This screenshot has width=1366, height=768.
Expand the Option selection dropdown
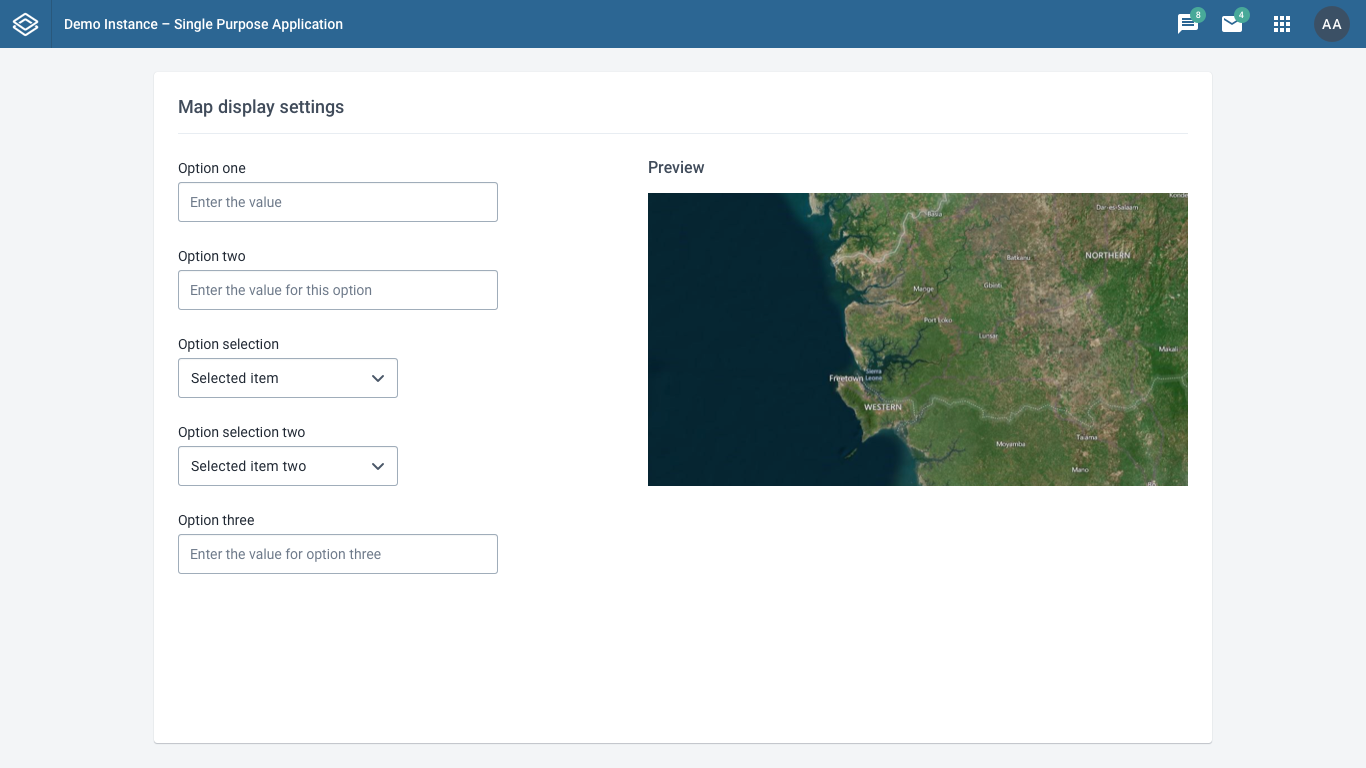coord(287,378)
